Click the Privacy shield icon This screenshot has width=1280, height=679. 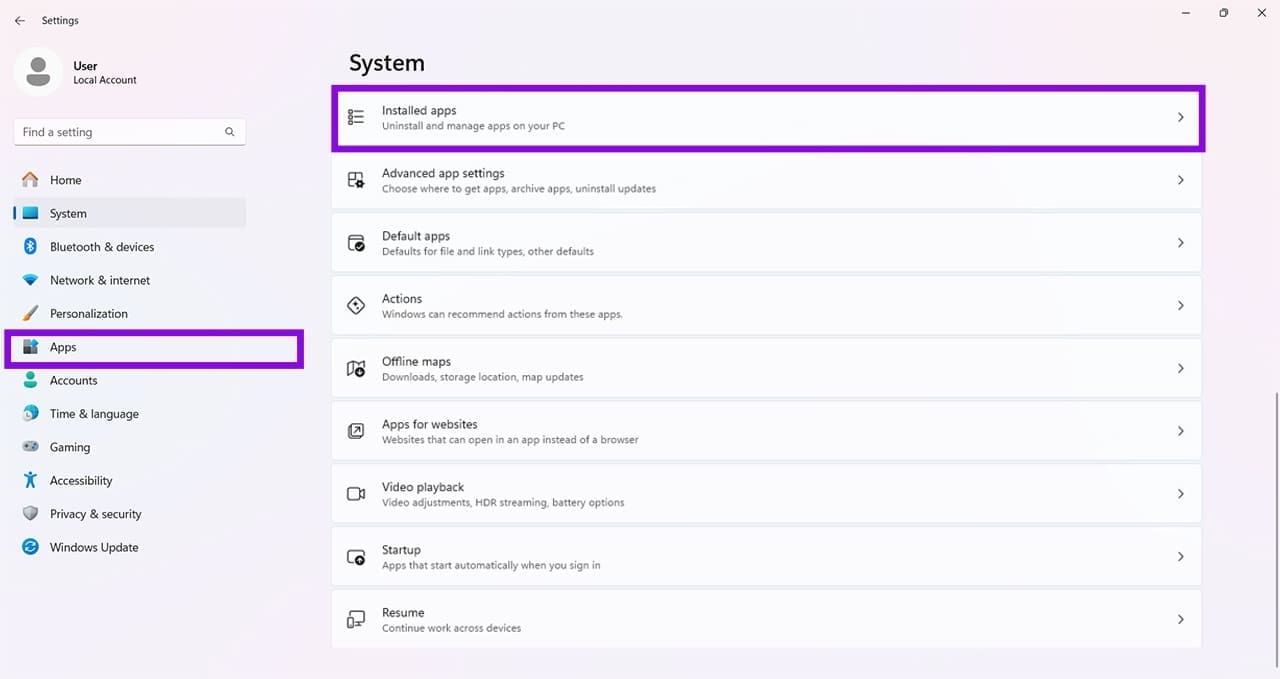[30, 514]
